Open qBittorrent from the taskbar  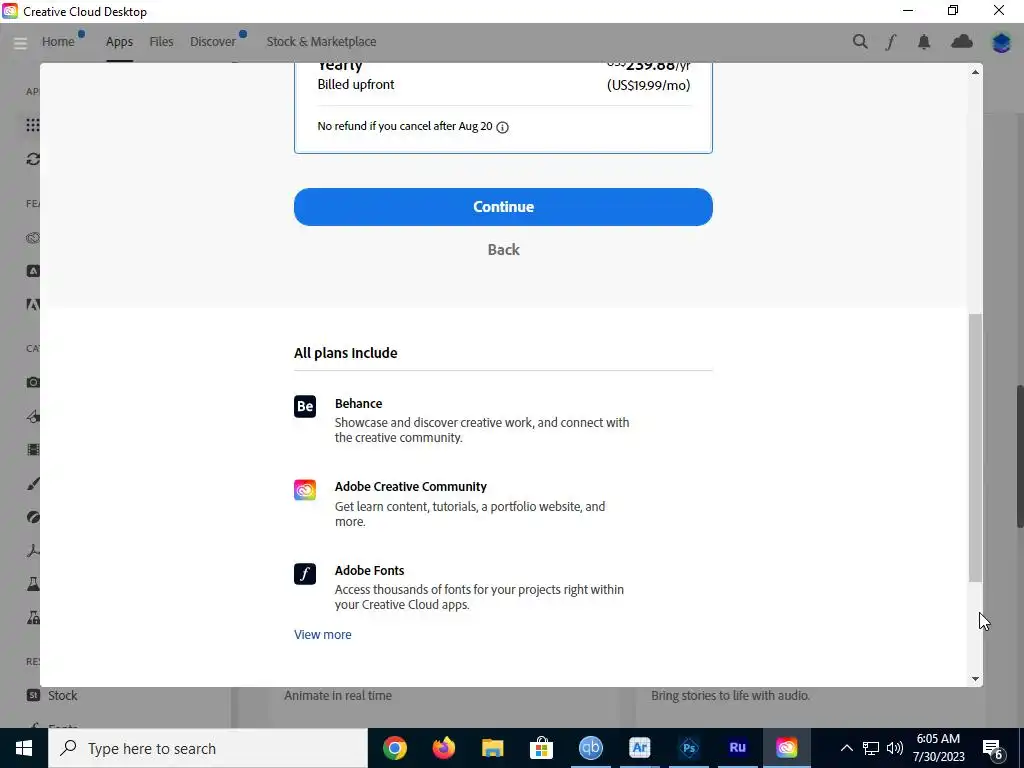590,748
